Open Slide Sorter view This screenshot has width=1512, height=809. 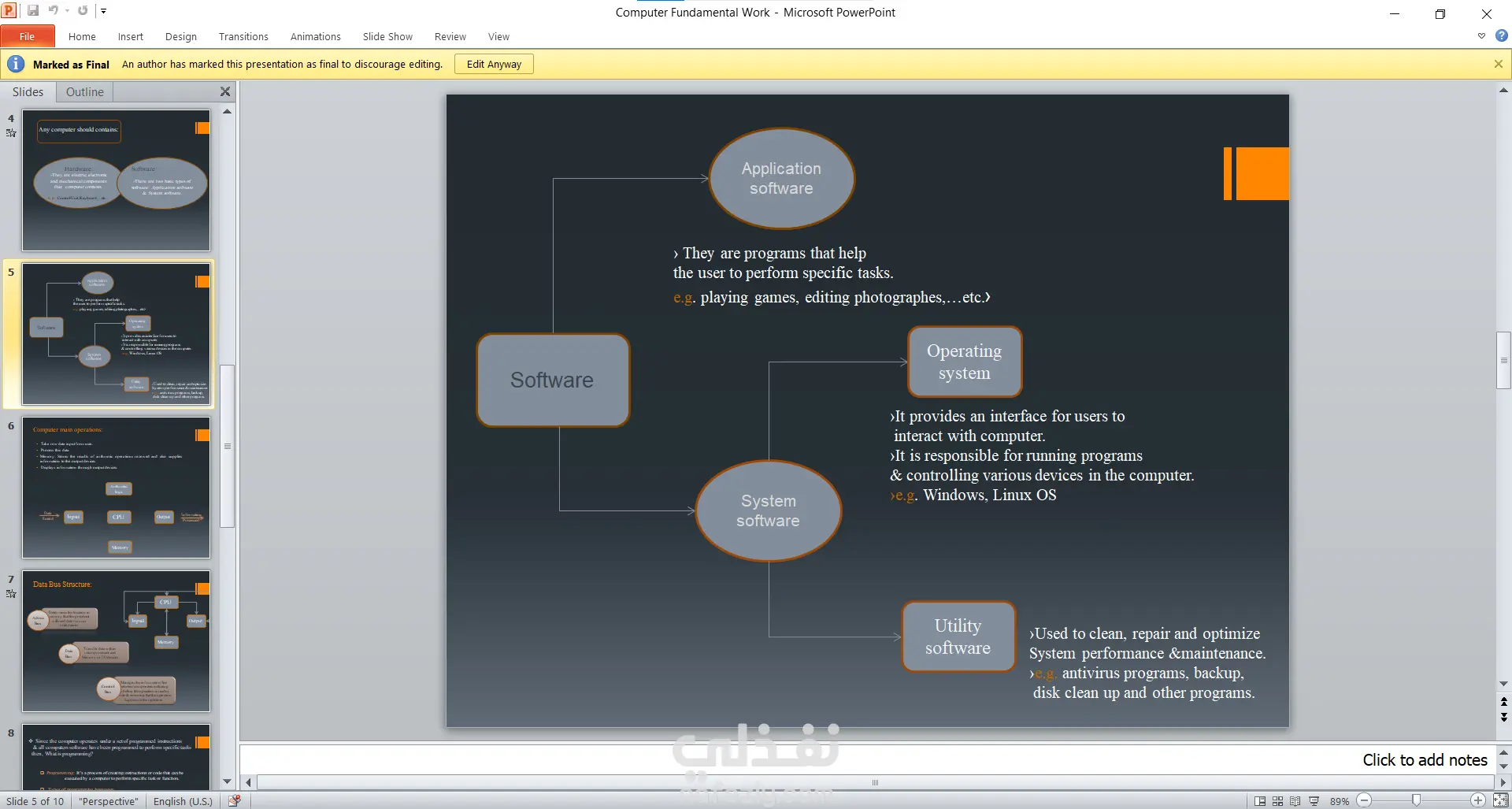pyautogui.click(x=1277, y=801)
